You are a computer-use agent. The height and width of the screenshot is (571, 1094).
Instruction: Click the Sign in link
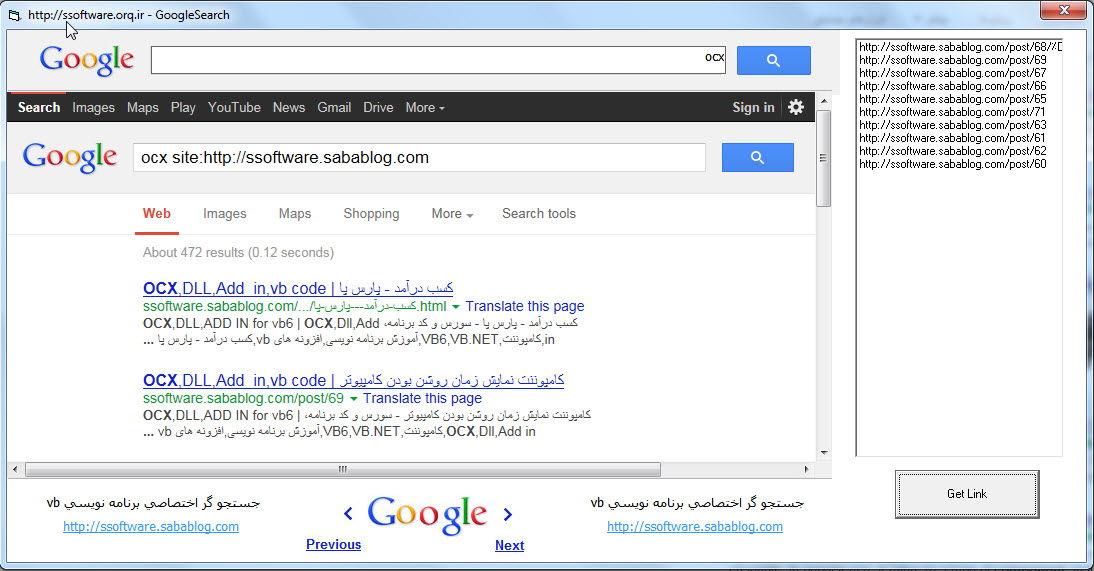pyautogui.click(x=753, y=108)
